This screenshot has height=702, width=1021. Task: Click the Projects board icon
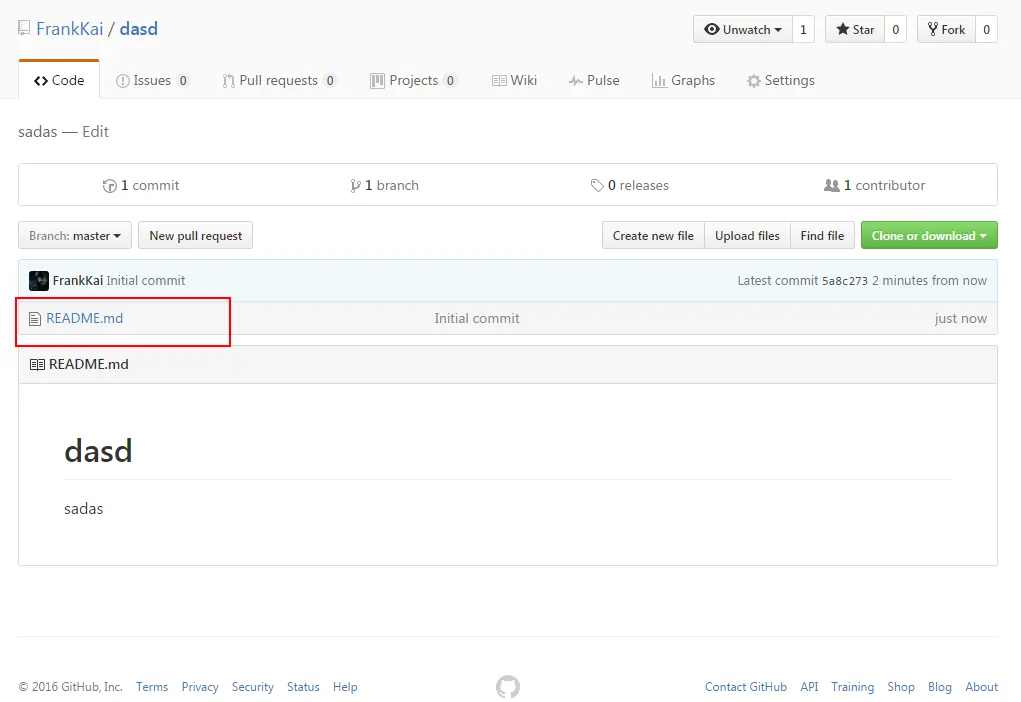tap(377, 81)
